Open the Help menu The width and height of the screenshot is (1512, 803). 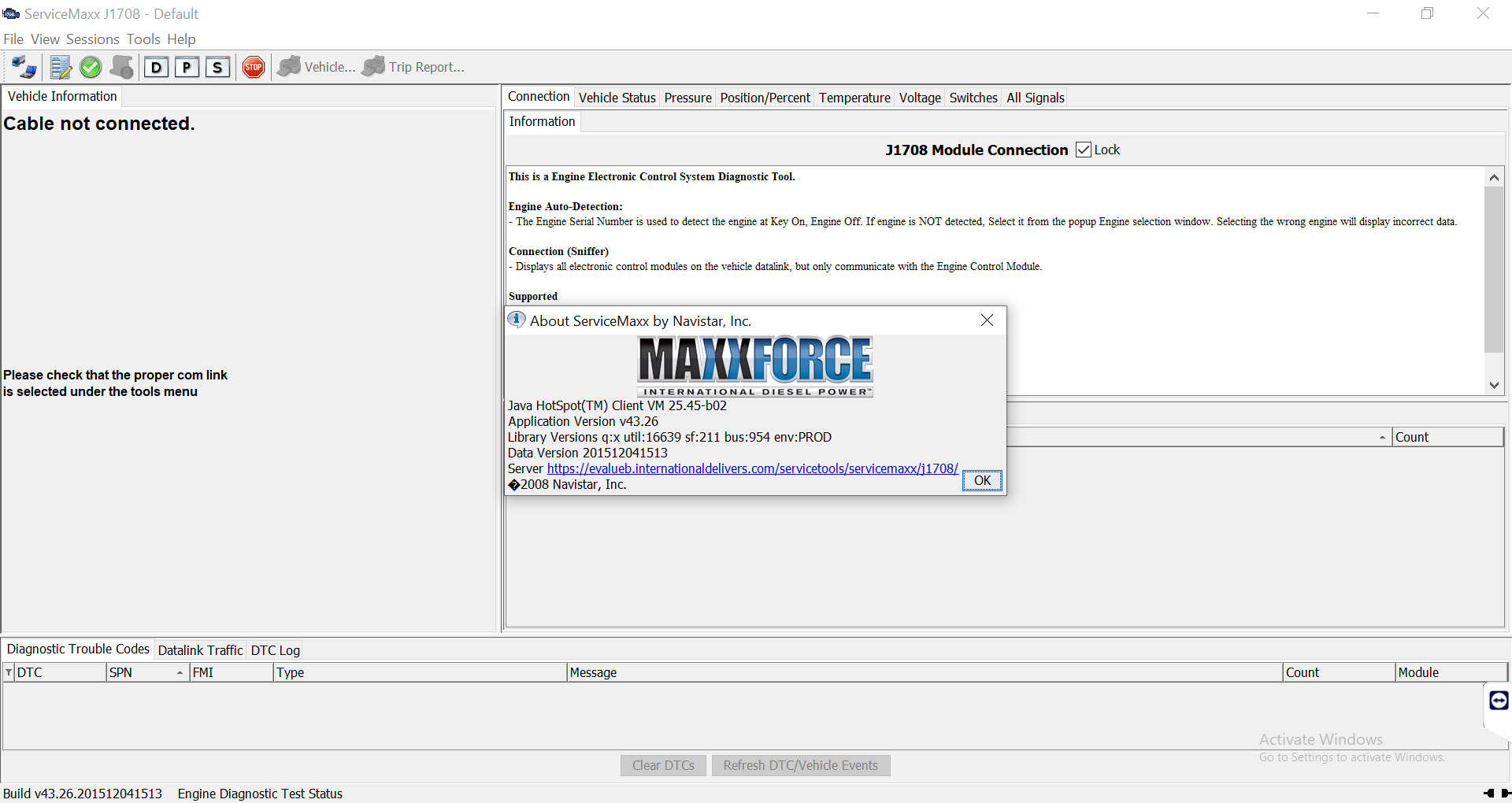coord(181,39)
